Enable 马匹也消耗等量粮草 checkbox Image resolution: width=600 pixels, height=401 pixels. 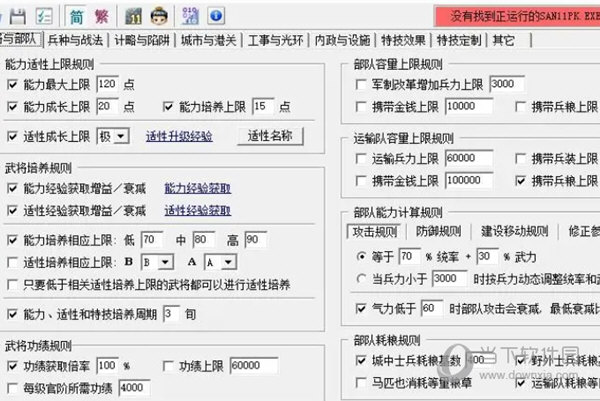tap(361, 382)
